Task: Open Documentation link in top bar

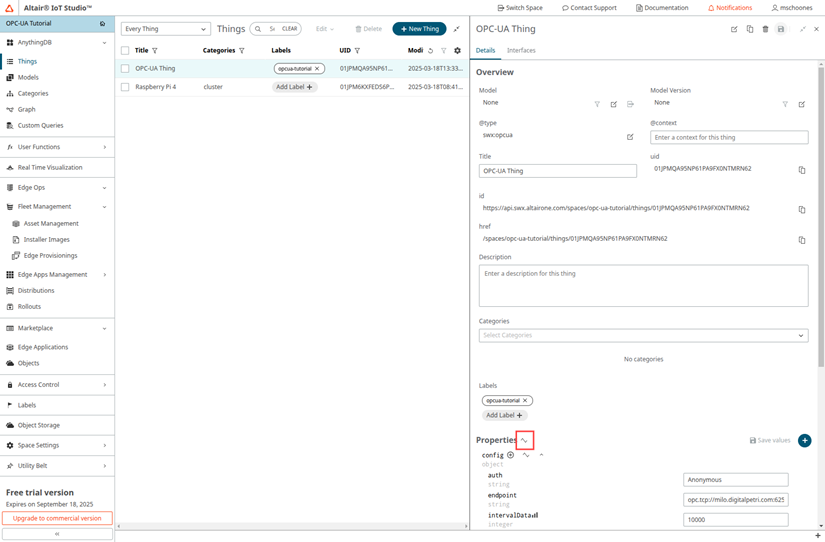Action: pyautogui.click(x=662, y=8)
